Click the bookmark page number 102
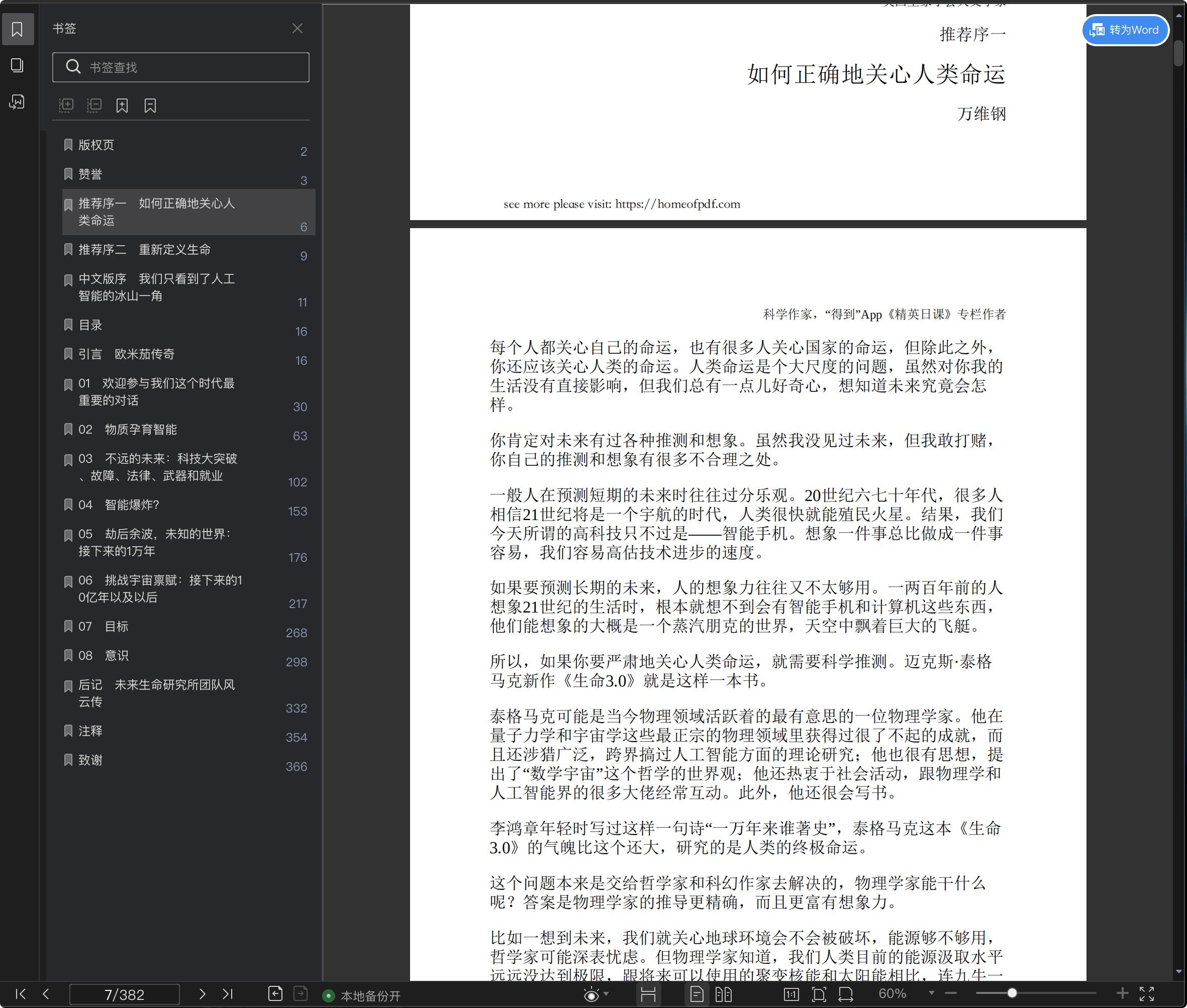 (298, 482)
